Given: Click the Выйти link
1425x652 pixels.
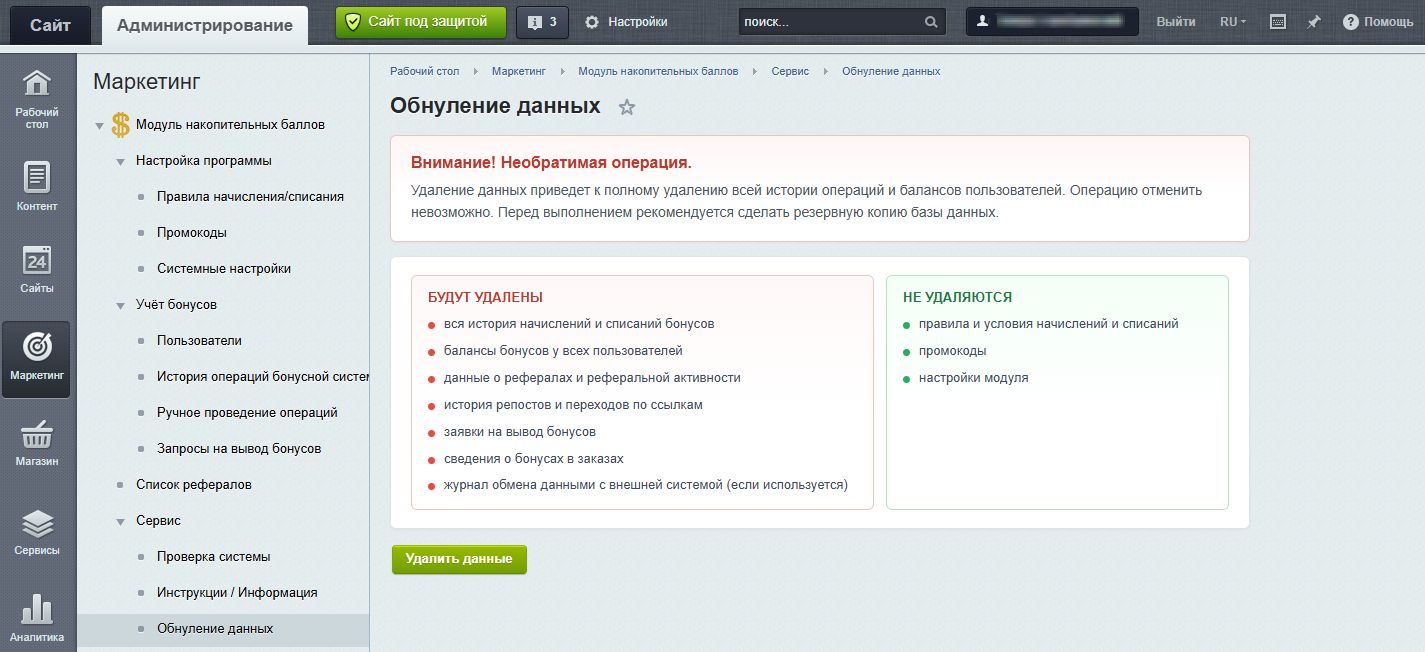Looking at the screenshot, I should tap(1176, 22).
